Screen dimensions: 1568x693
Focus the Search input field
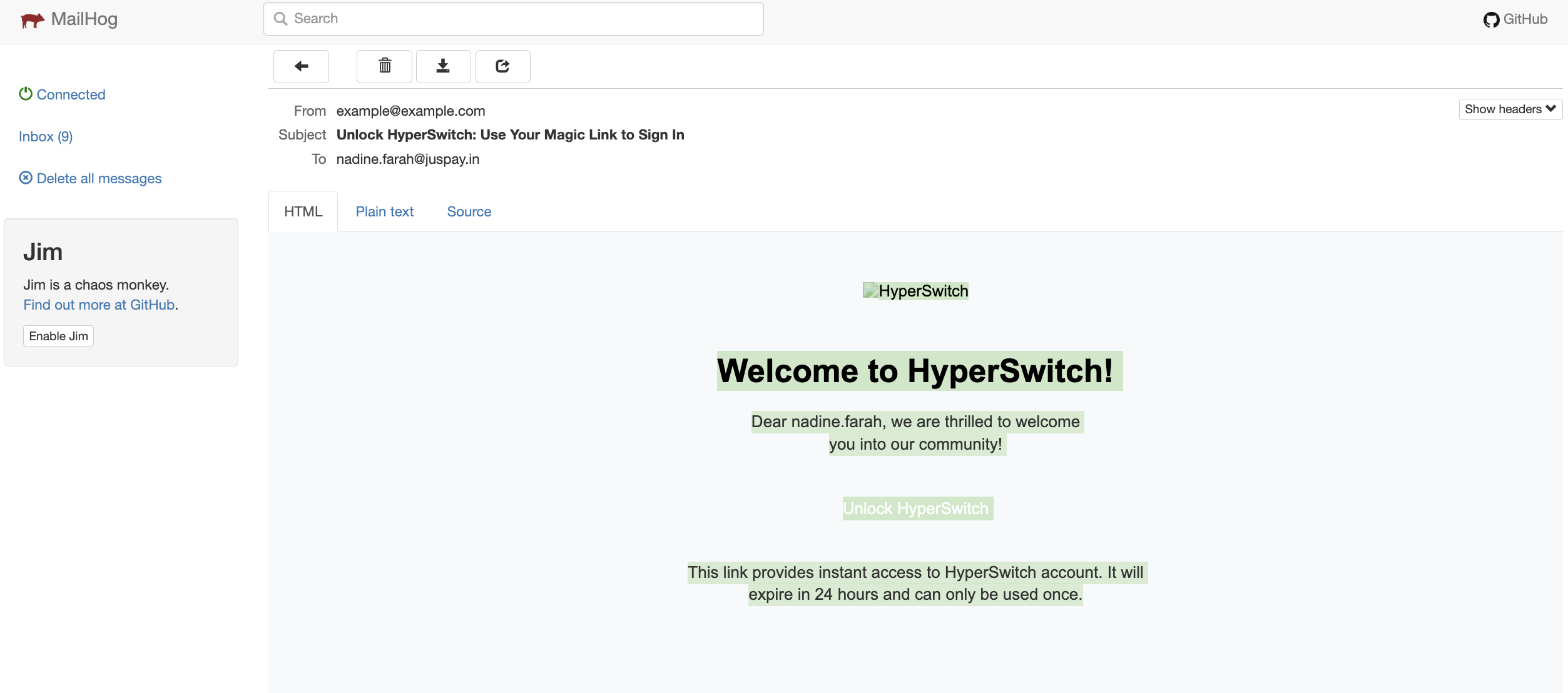(526, 19)
